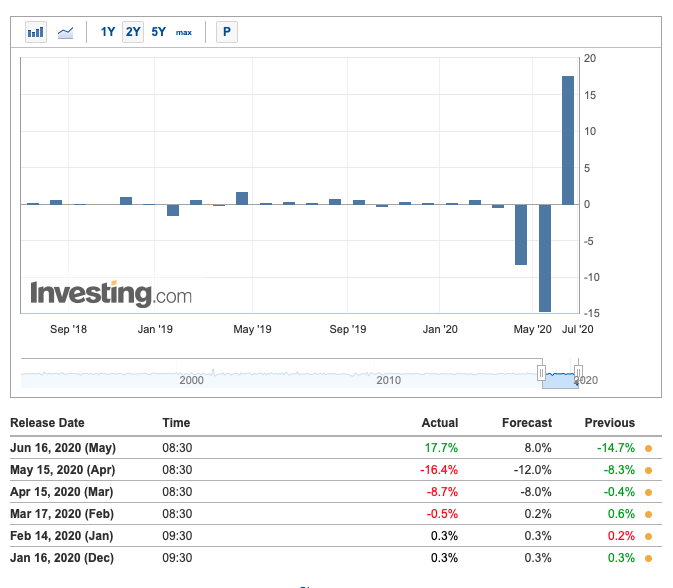The image size is (673, 588).
Task: Click the 2000 area in the navigator timeline
Action: [x=191, y=379]
